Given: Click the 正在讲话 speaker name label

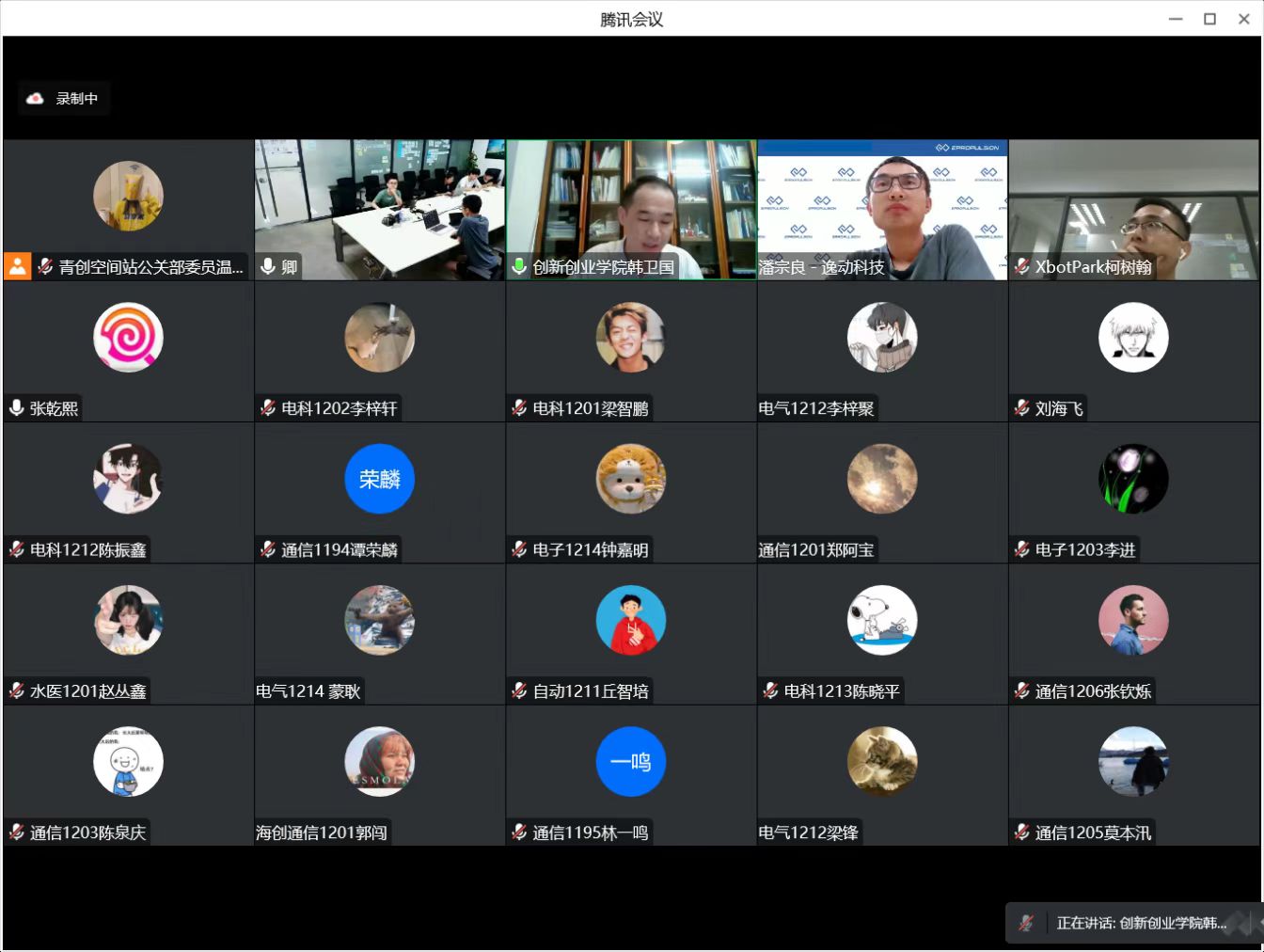Looking at the screenshot, I should [1141, 923].
